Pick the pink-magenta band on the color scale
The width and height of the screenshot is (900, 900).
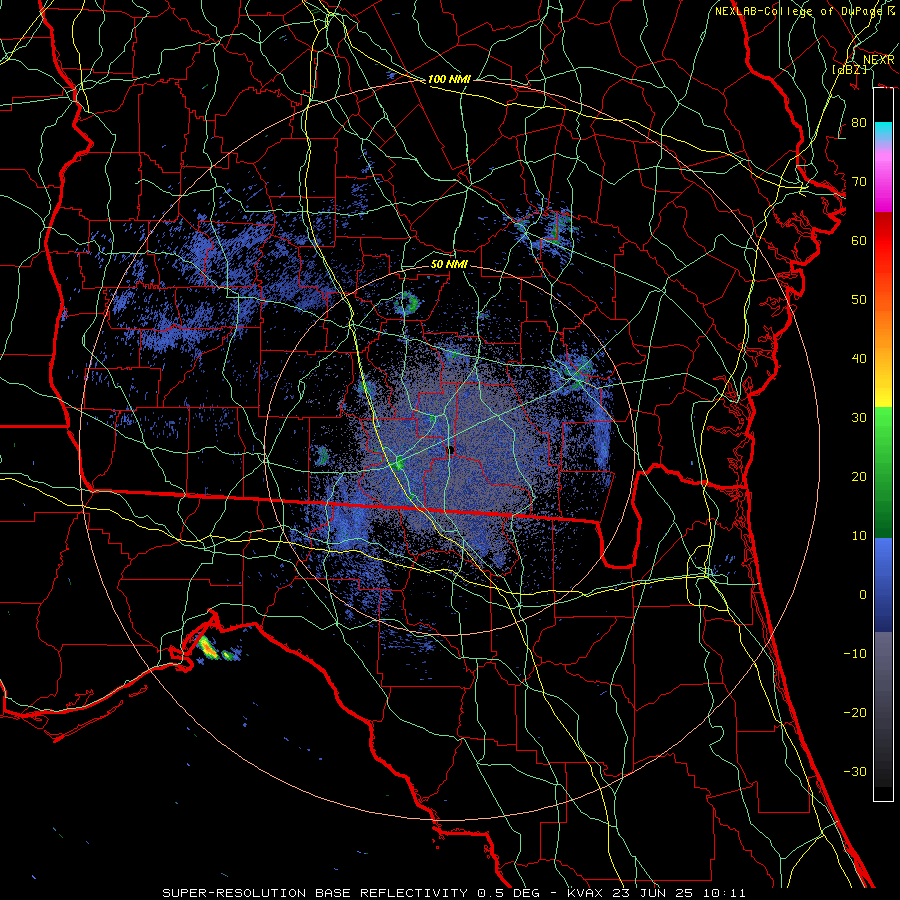tap(883, 181)
